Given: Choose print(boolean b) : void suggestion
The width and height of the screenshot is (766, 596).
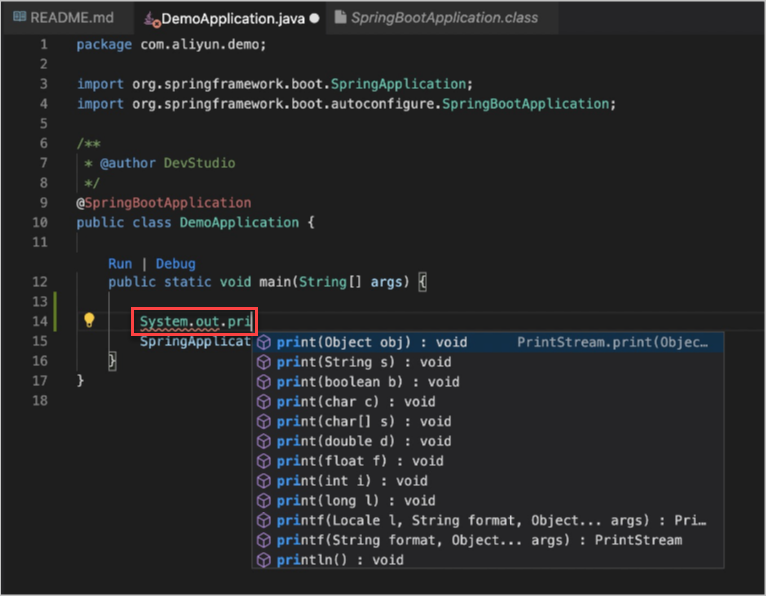Looking at the screenshot, I should pyautogui.click(x=487, y=382).
